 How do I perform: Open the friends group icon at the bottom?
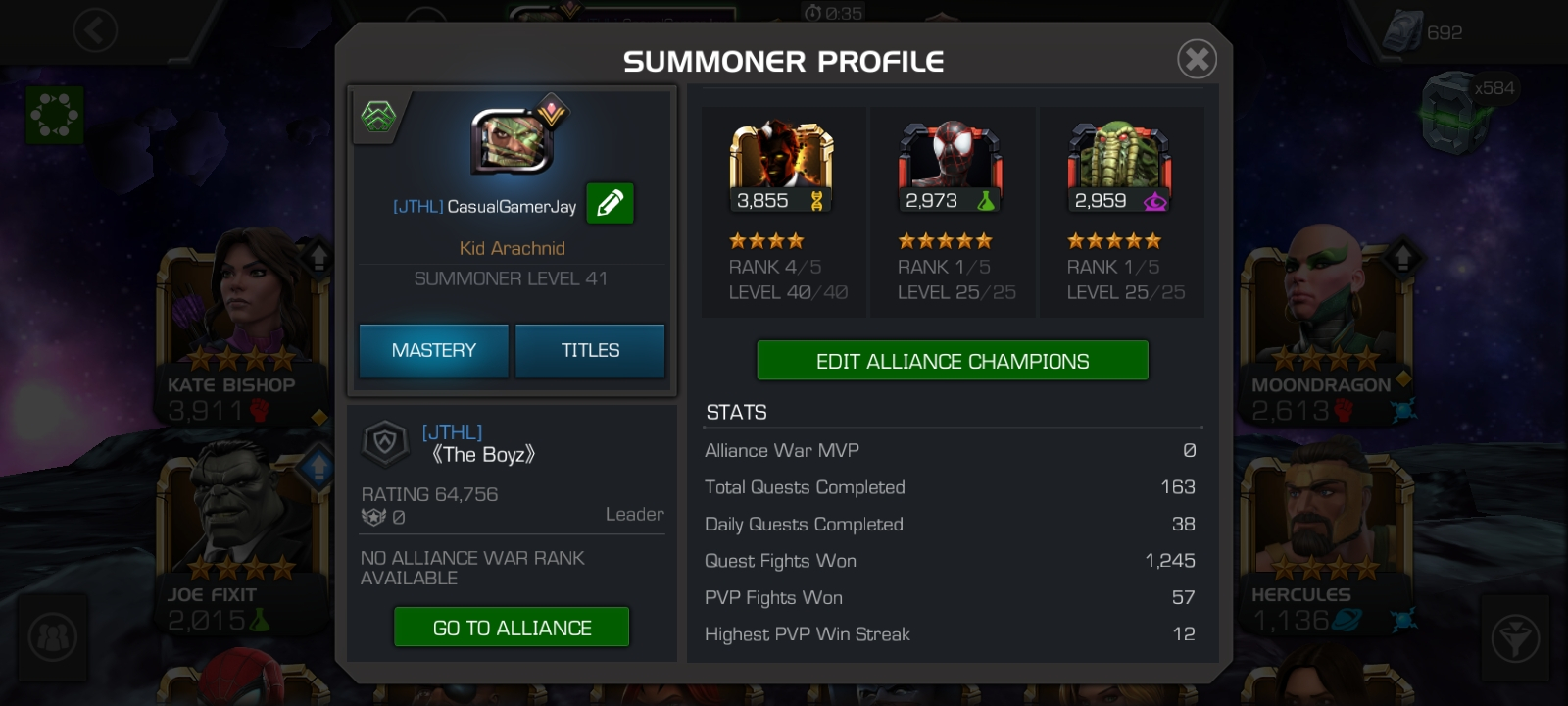pos(53,639)
